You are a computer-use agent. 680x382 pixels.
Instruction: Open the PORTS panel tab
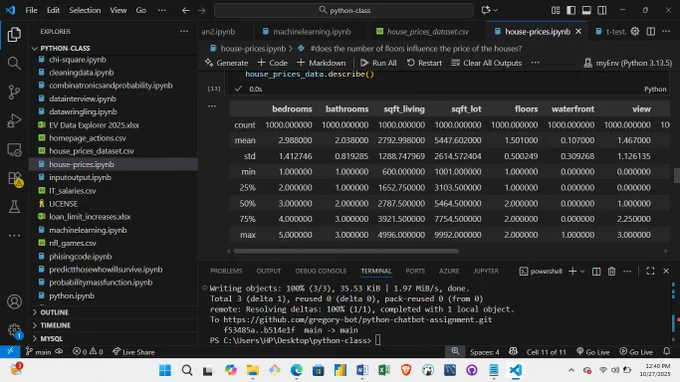click(415, 271)
